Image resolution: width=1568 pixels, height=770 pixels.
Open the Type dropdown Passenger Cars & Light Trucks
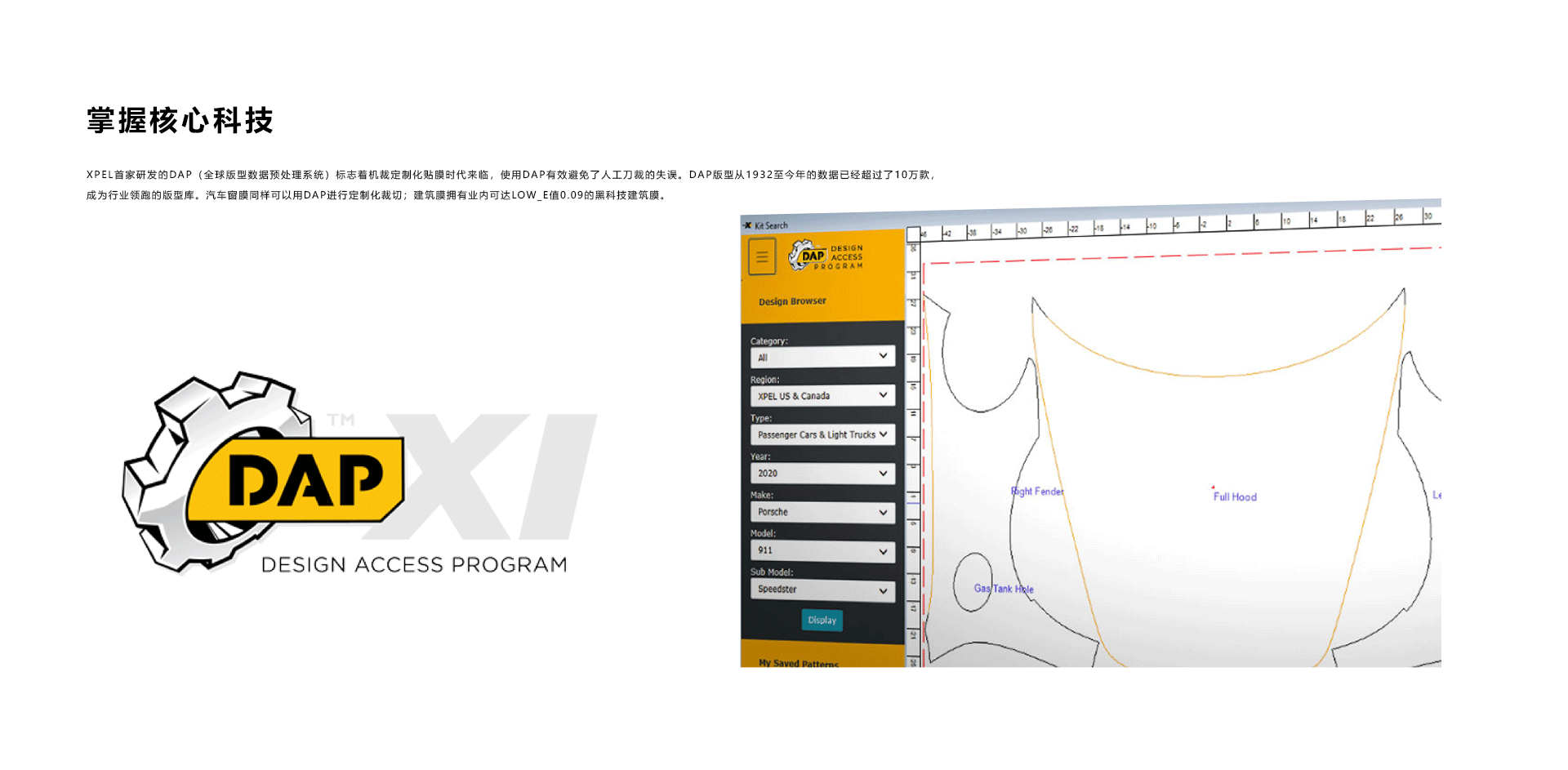(x=822, y=434)
